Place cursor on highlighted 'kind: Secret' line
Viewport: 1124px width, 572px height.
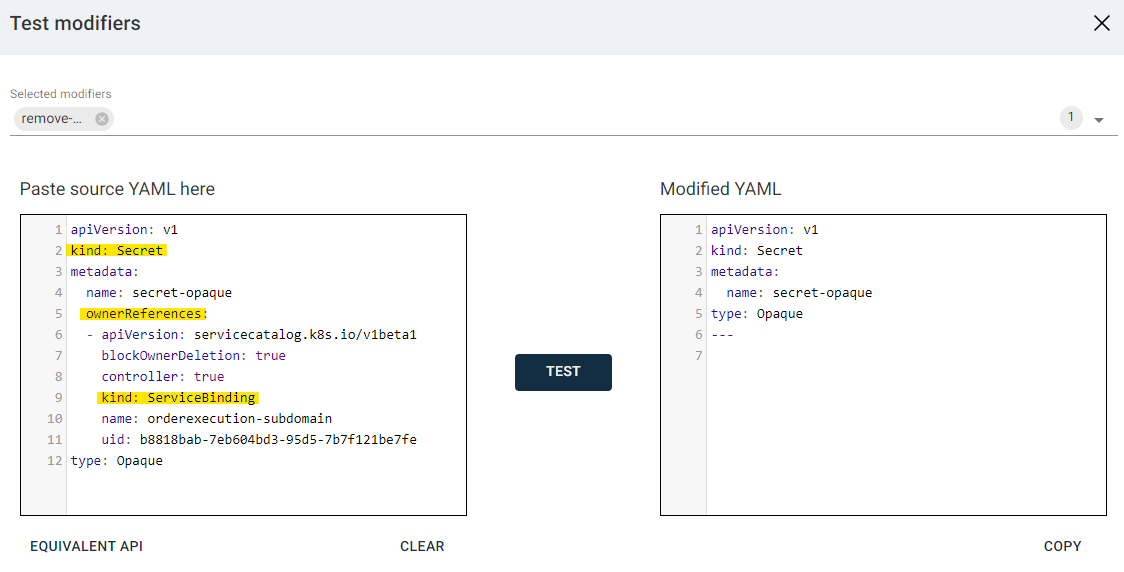(117, 250)
